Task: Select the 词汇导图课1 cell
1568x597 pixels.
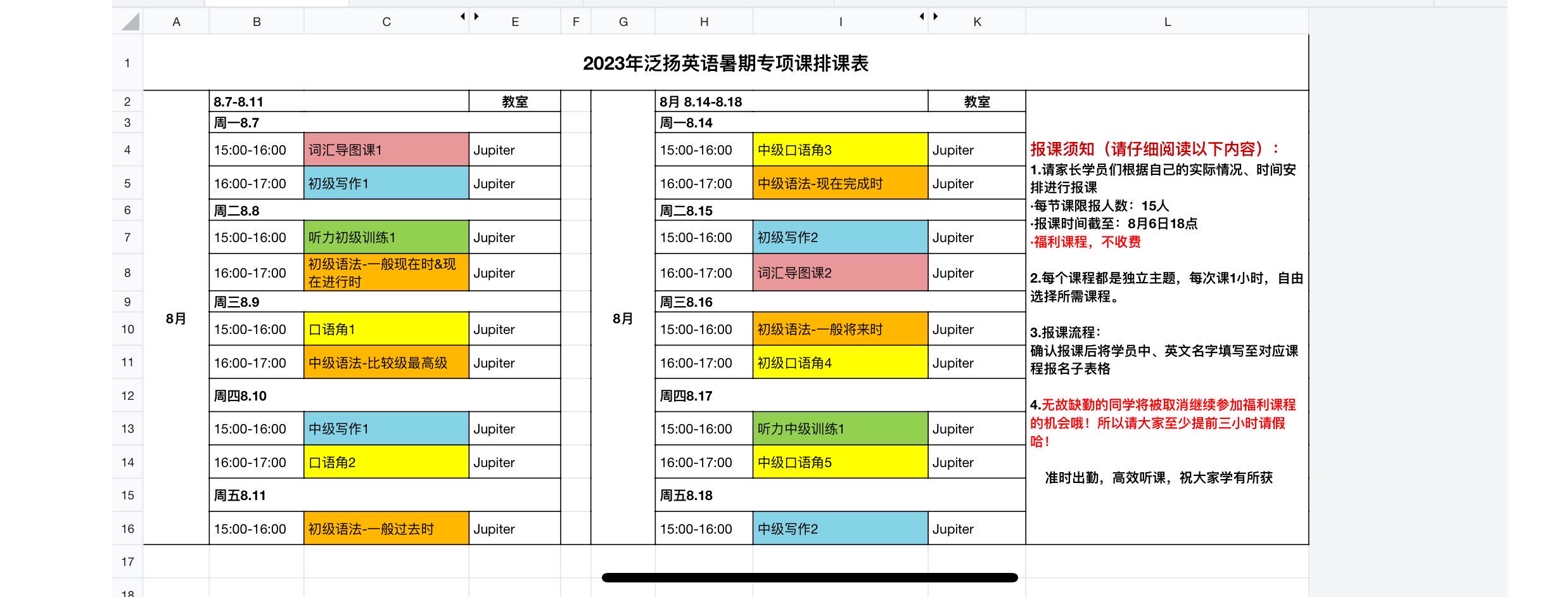Action: click(386, 150)
